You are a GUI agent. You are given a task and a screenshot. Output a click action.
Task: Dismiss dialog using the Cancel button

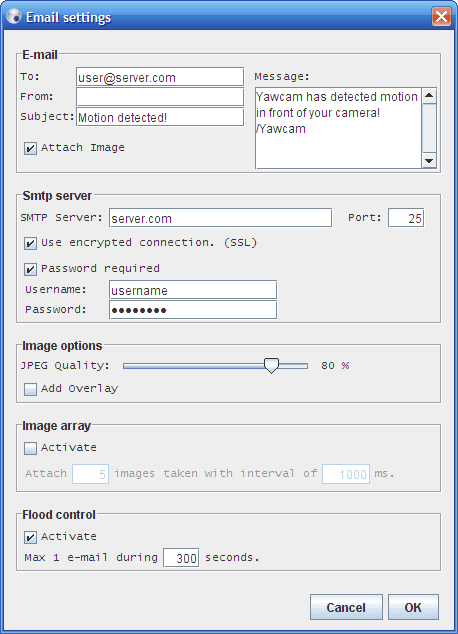click(x=346, y=607)
